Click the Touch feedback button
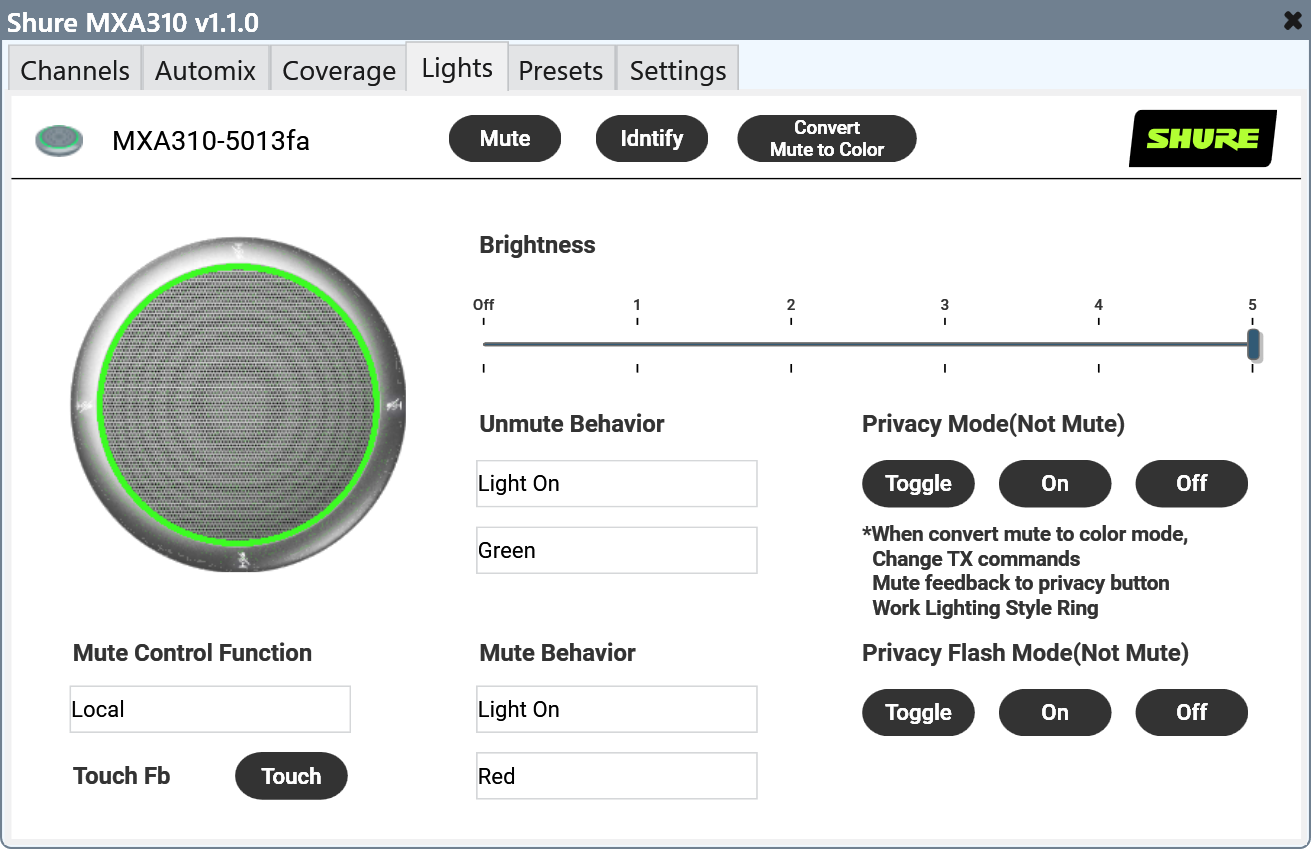 pyautogui.click(x=291, y=776)
